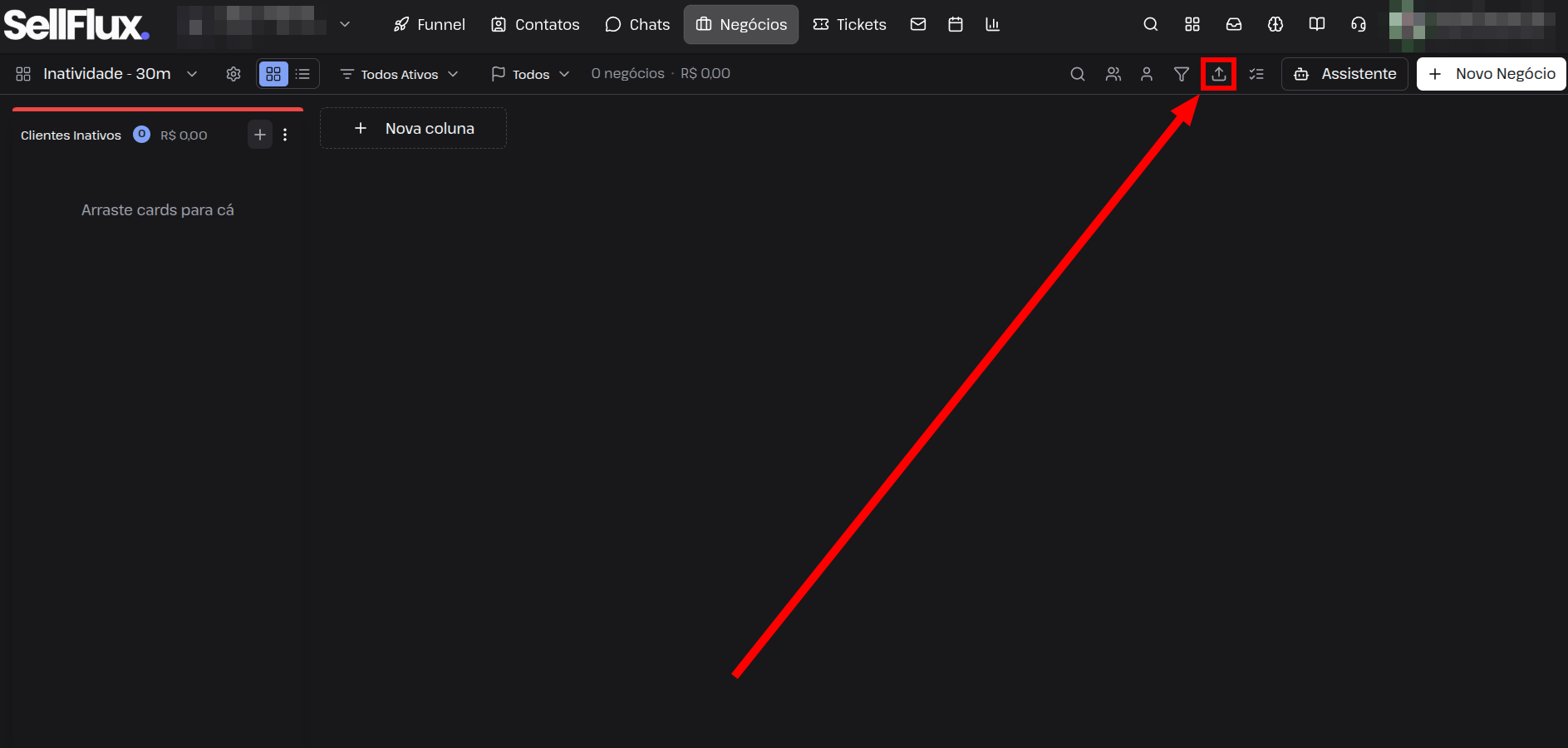Open the calendar icon in top navigation

coord(956,24)
